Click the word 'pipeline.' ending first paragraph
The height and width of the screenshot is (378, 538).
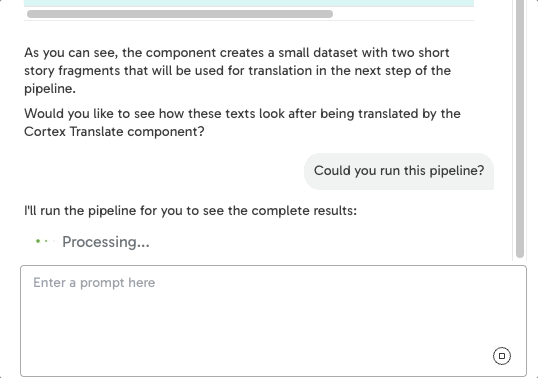tap(50, 89)
